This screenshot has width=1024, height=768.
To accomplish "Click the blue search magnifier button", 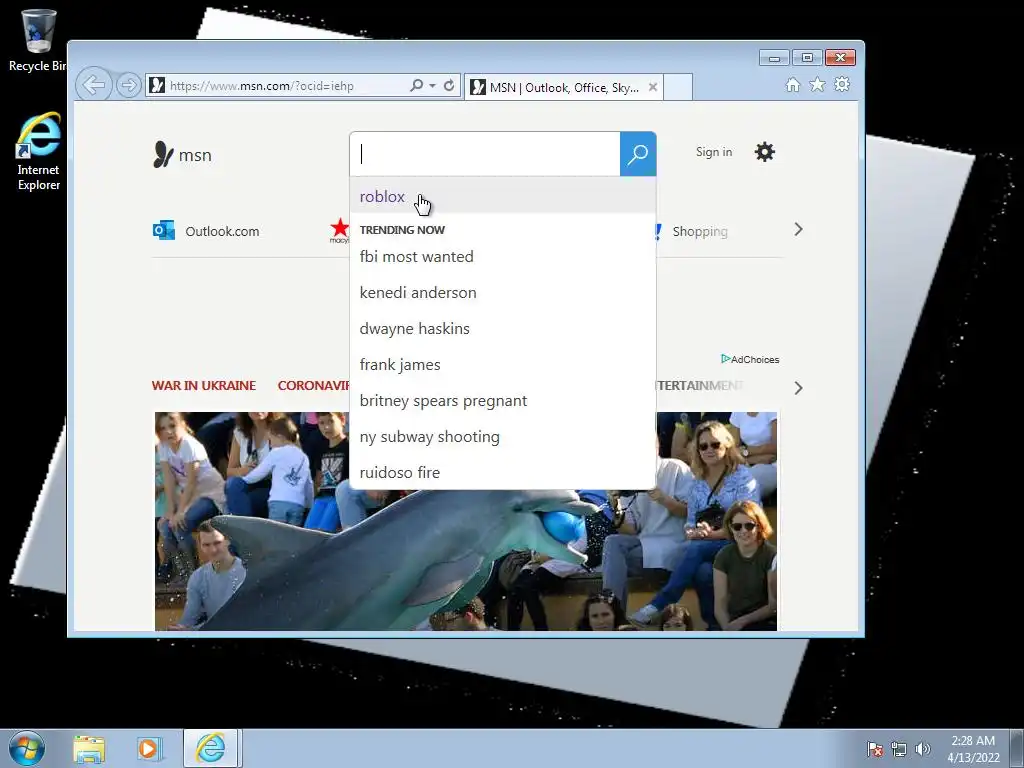I will tap(638, 154).
